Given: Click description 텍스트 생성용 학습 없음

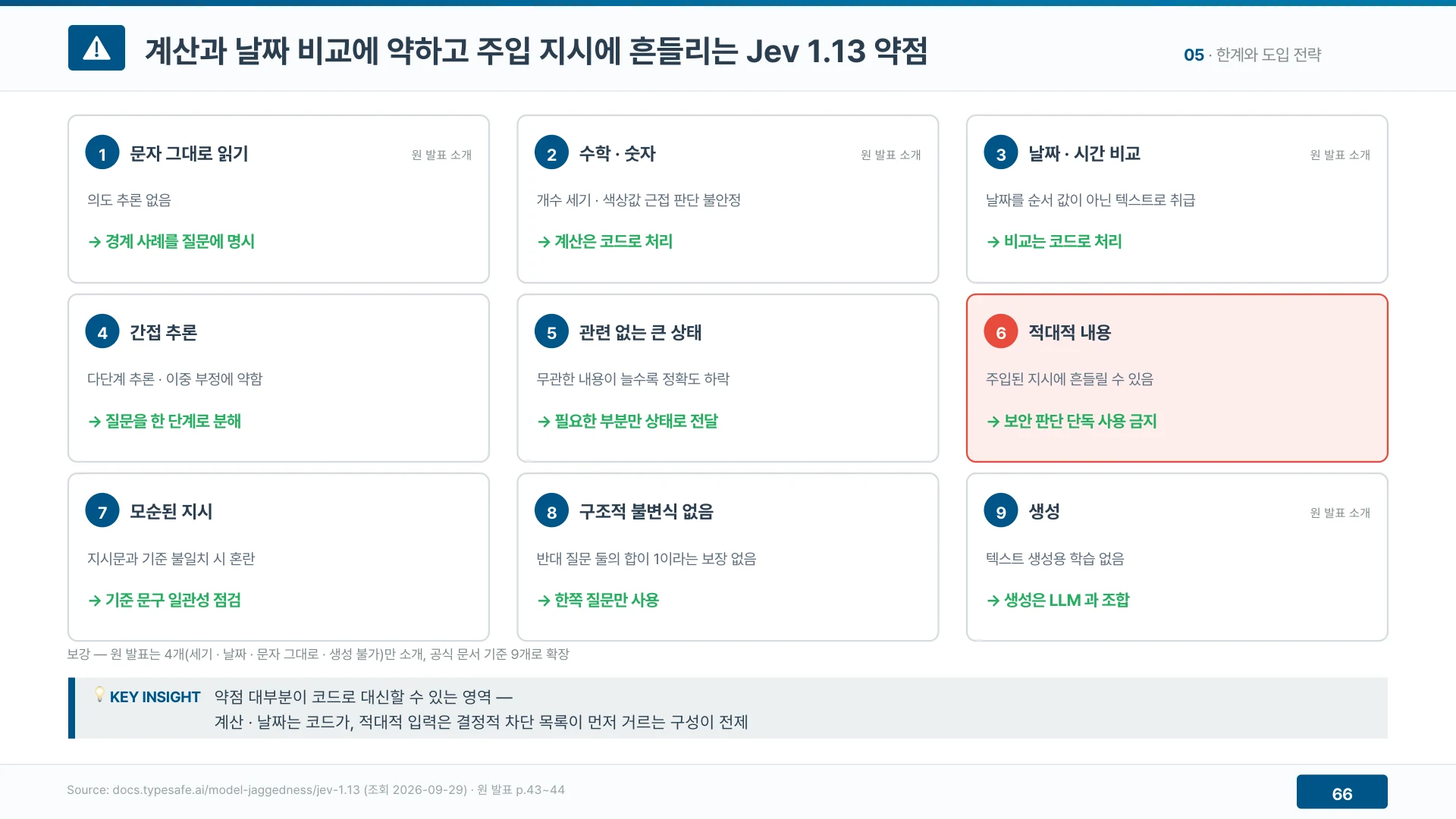Looking at the screenshot, I should (x=1055, y=559).
